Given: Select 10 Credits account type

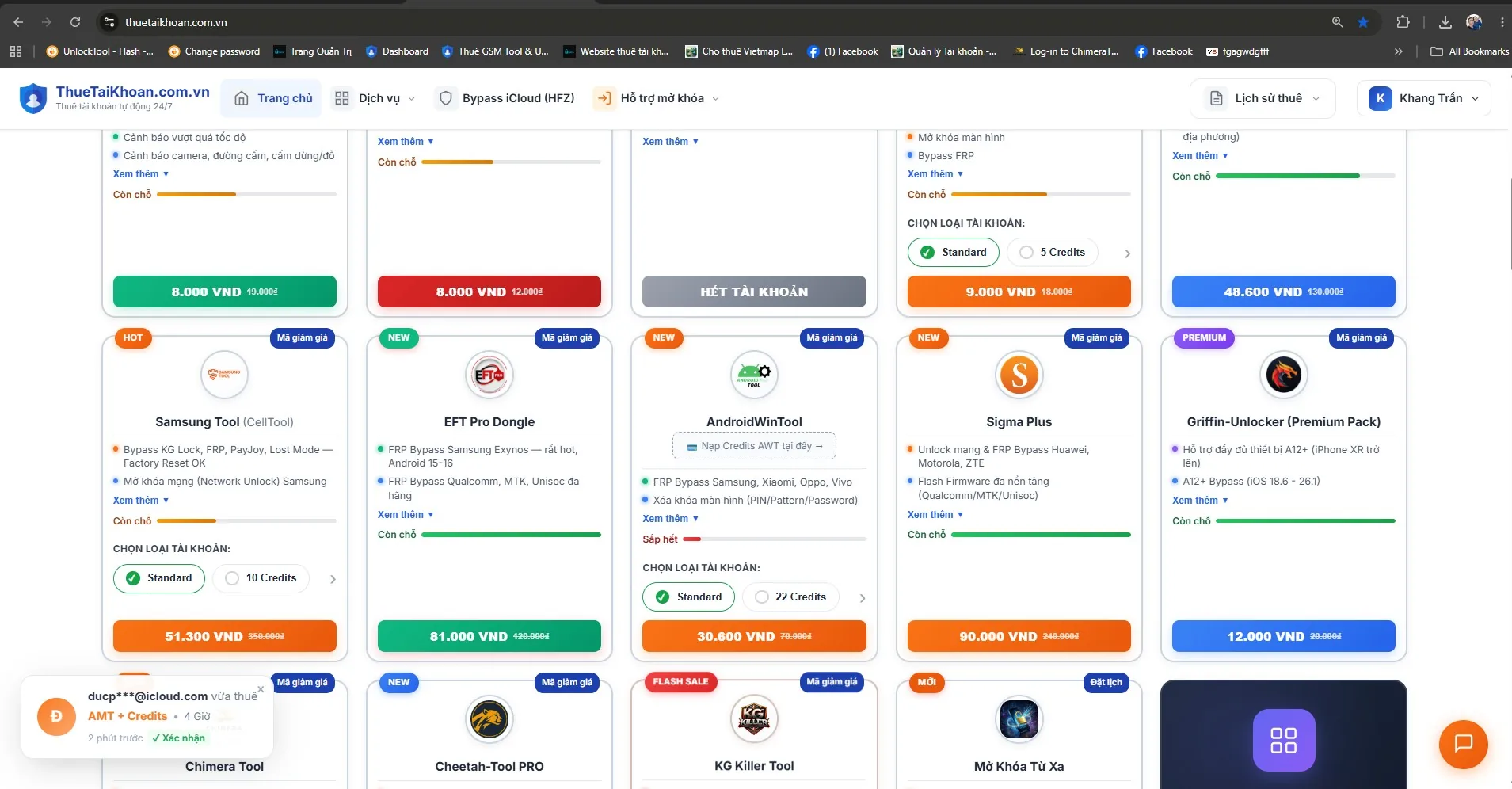Looking at the screenshot, I should click(261, 578).
